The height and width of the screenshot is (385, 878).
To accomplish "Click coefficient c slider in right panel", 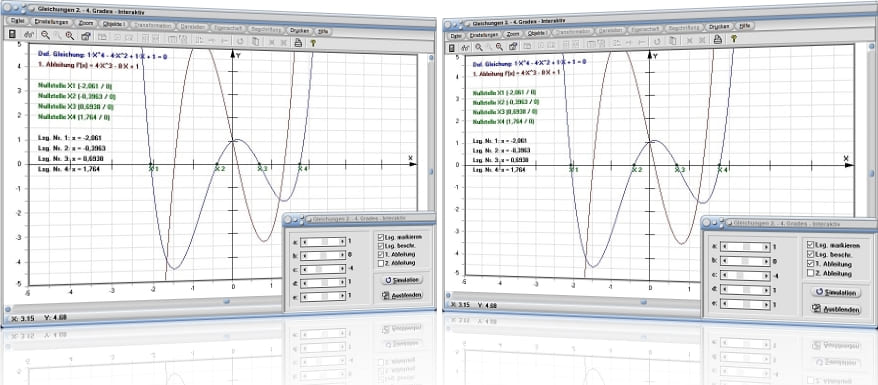I will (745, 275).
